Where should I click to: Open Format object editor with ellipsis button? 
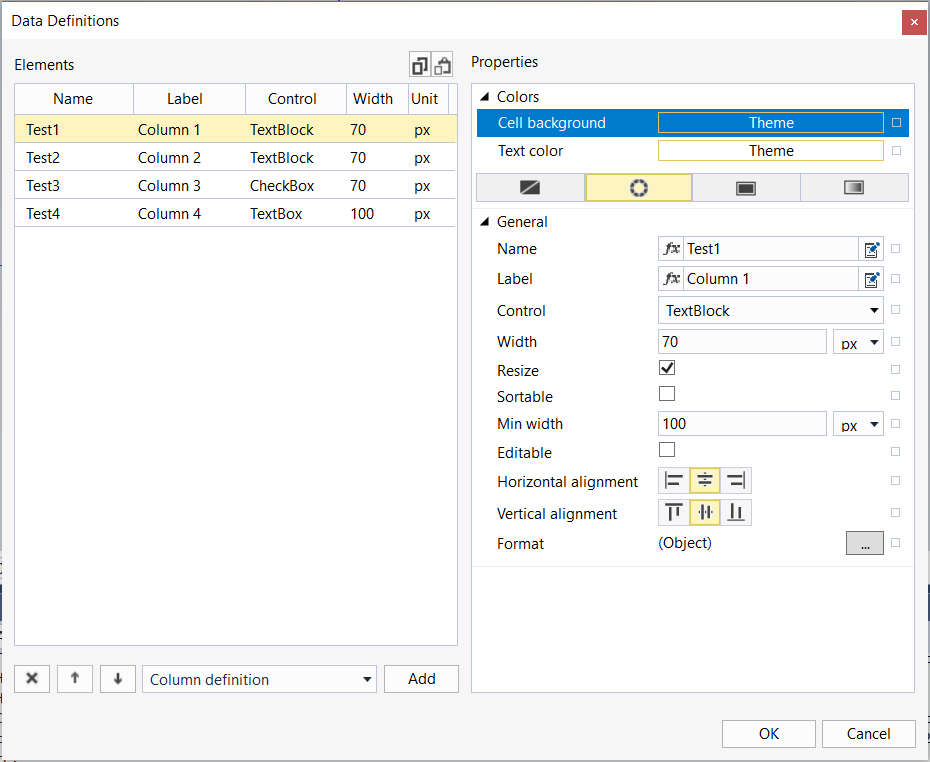click(x=865, y=543)
